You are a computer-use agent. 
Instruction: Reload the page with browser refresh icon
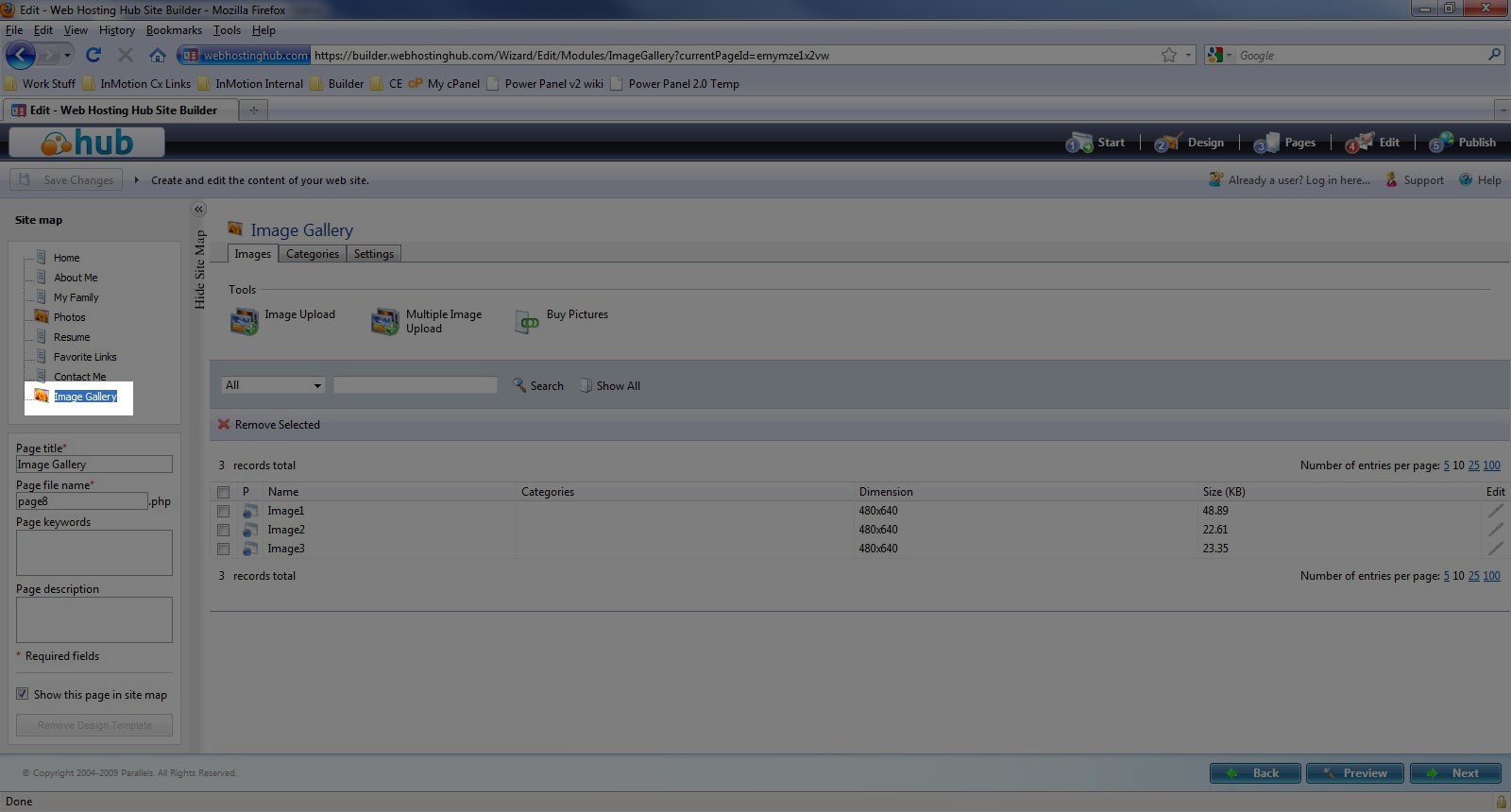click(x=93, y=56)
